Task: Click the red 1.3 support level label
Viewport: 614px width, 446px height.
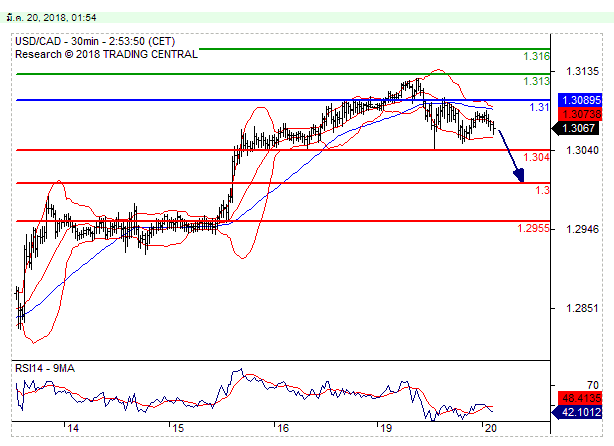Action: click(542, 190)
